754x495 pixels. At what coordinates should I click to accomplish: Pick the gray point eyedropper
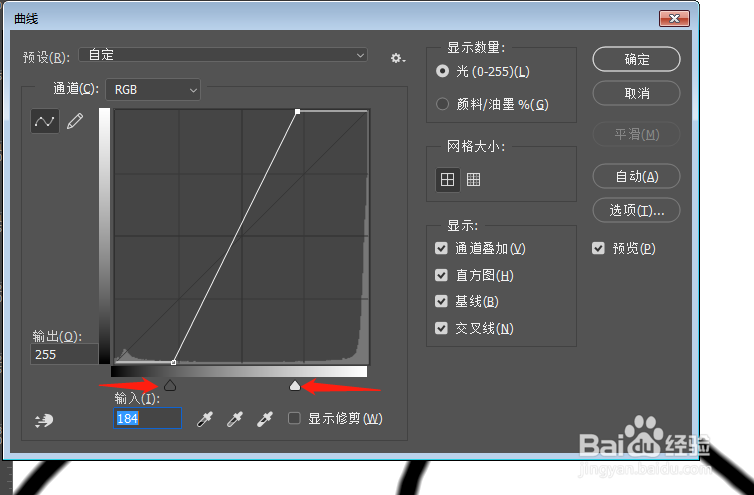click(235, 419)
